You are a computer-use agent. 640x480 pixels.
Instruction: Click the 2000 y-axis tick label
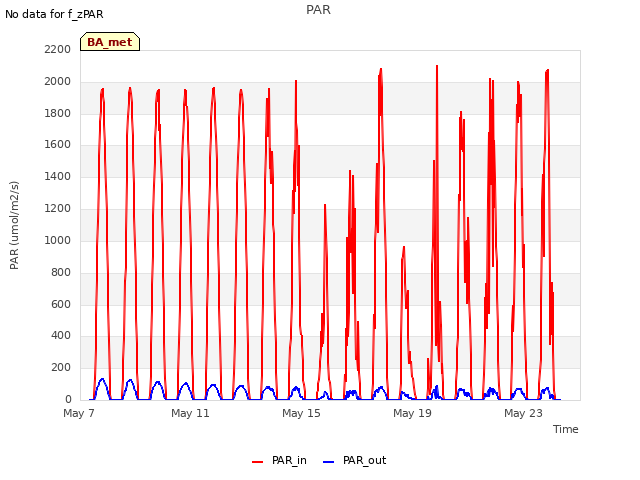(58, 81)
